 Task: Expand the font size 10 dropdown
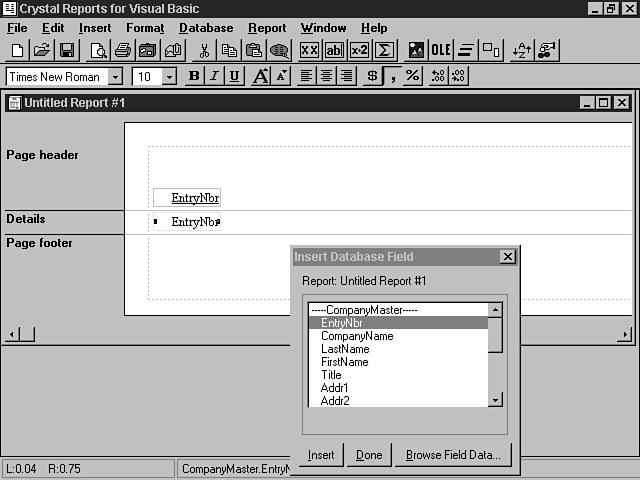pos(169,77)
